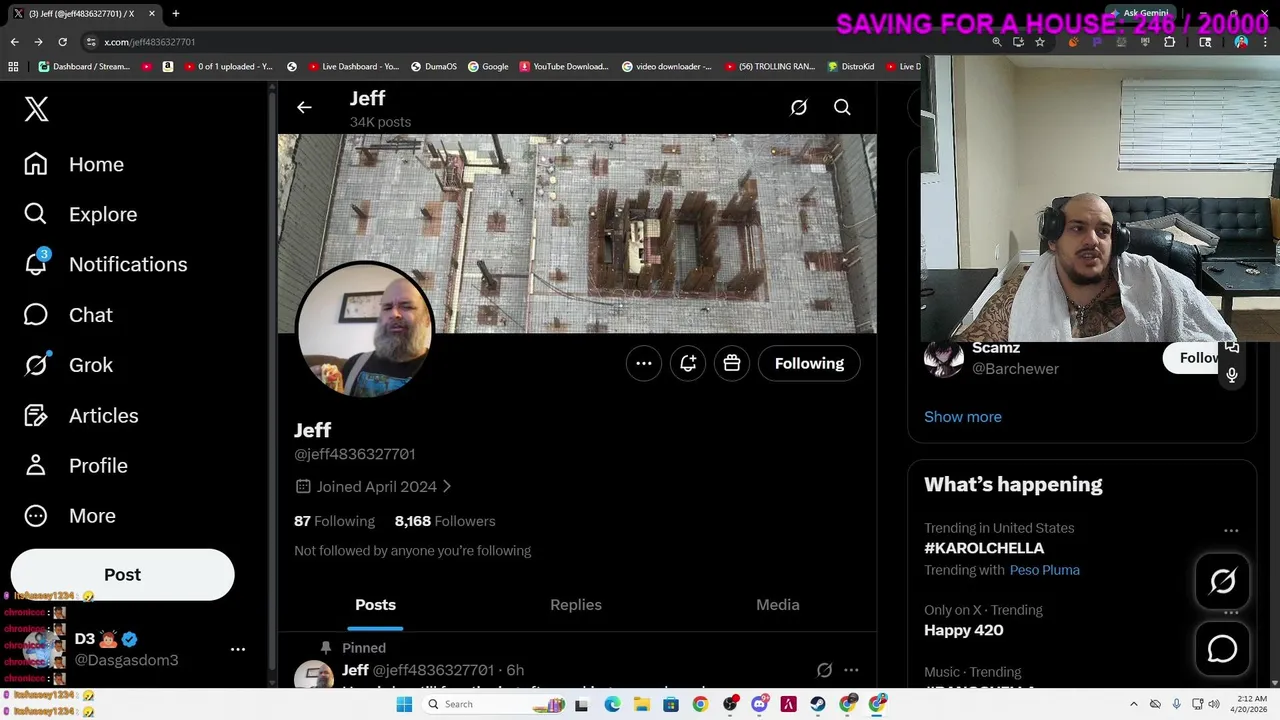Open Jeff's profile picture
Viewport: 1280px width, 720px height.
[365, 330]
